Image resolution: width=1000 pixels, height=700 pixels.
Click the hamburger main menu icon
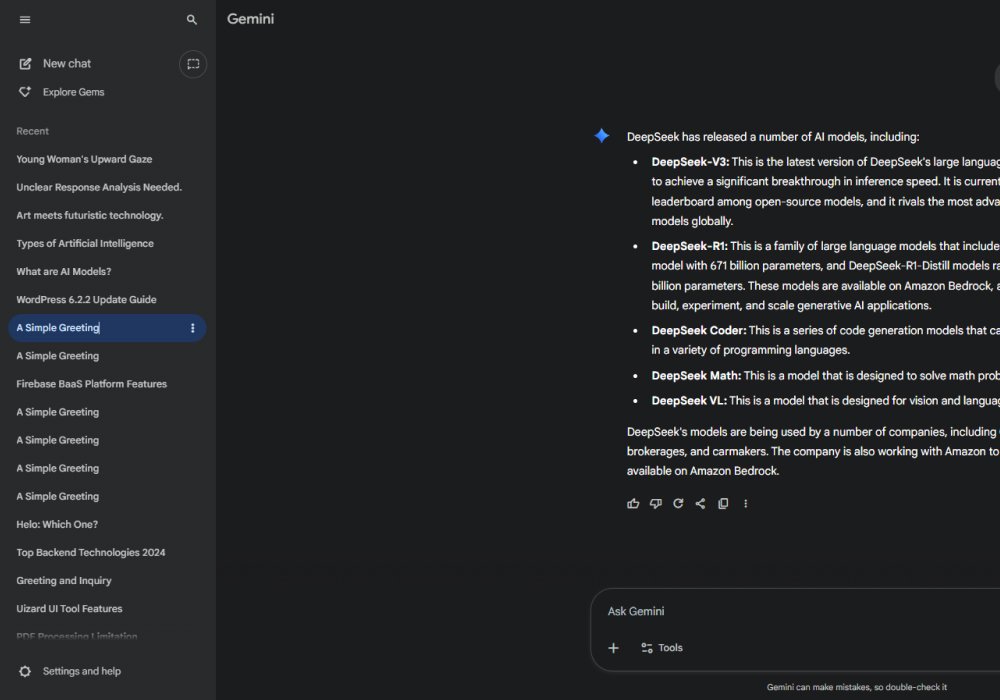[25, 20]
